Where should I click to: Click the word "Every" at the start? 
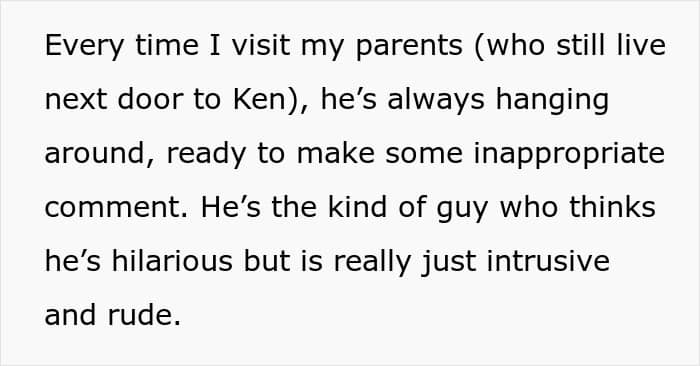pos(84,46)
